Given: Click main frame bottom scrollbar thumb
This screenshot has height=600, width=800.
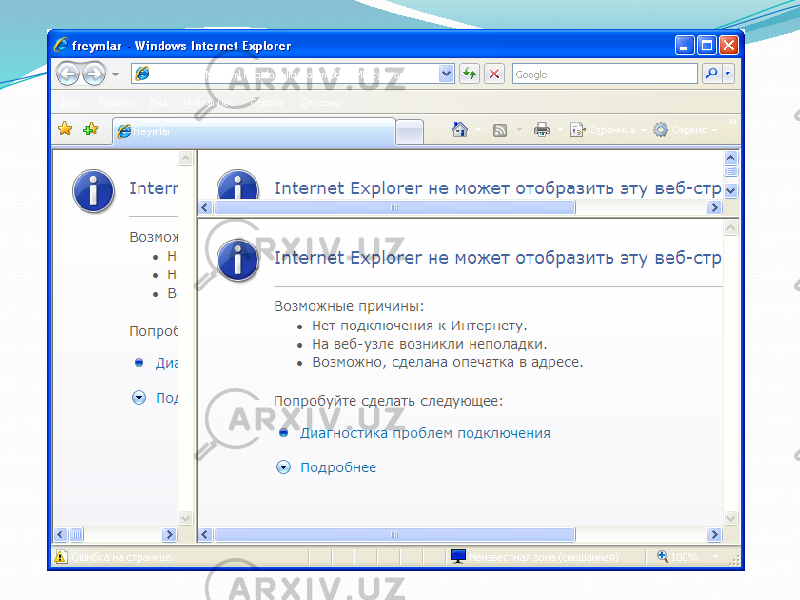Looking at the screenshot, I should 395,534.
